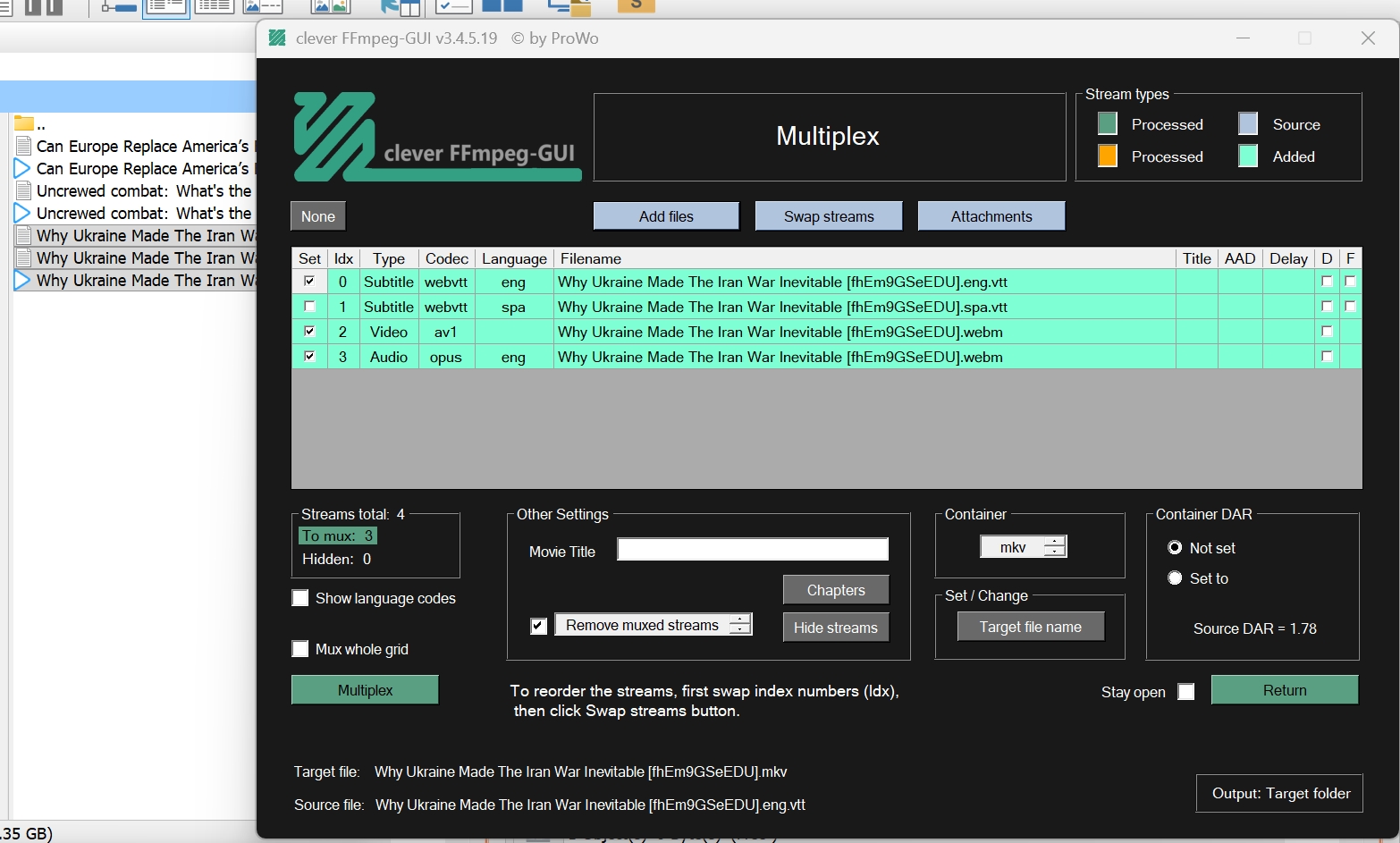Screen dimensions: 1400x843
Task: Tick the F checkbox on eng subtitle row
Action: pos(1350,282)
